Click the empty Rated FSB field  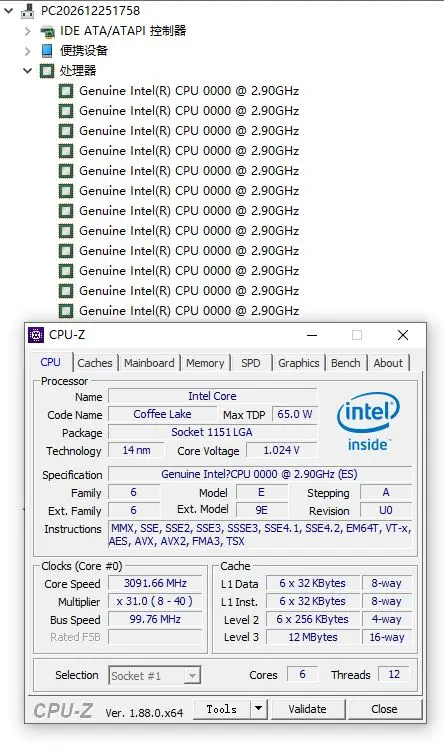155,637
